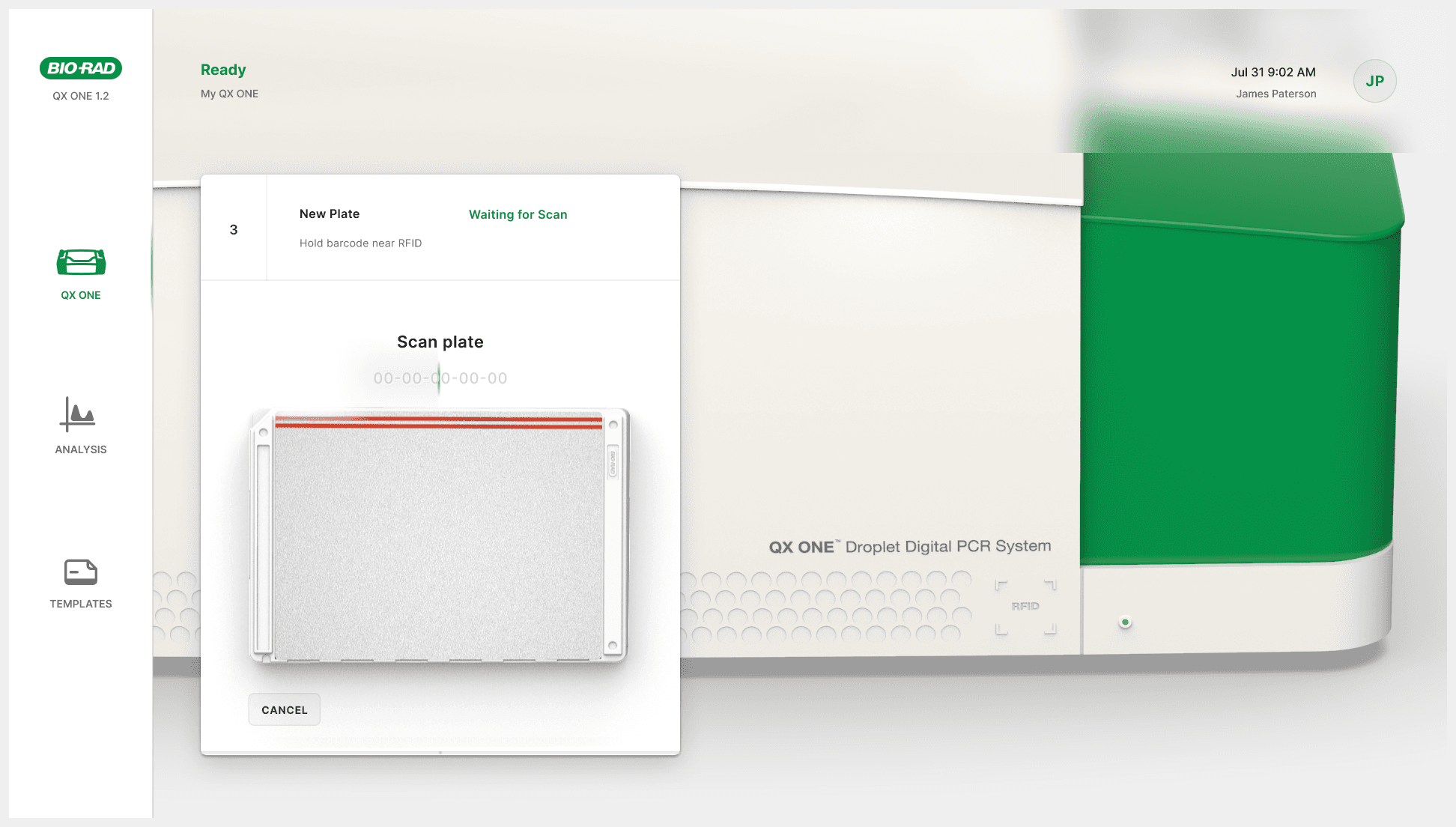Click the plate barcode entry field
Viewport: 1456px width, 827px height.
[440, 378]
